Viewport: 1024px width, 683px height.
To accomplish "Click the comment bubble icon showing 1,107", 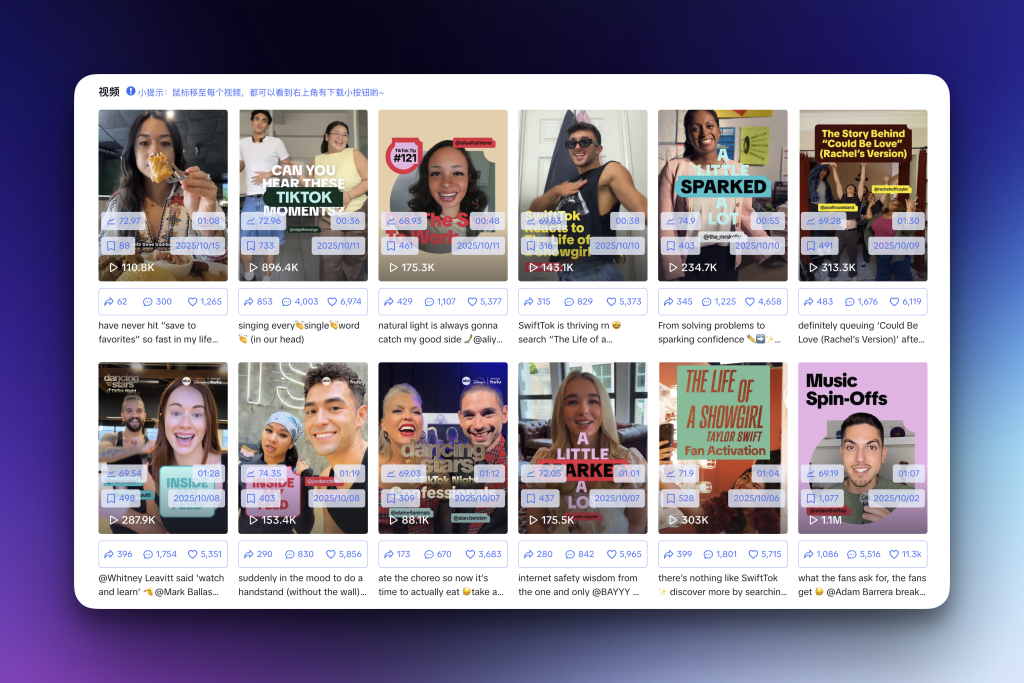I will coord(429,301).
